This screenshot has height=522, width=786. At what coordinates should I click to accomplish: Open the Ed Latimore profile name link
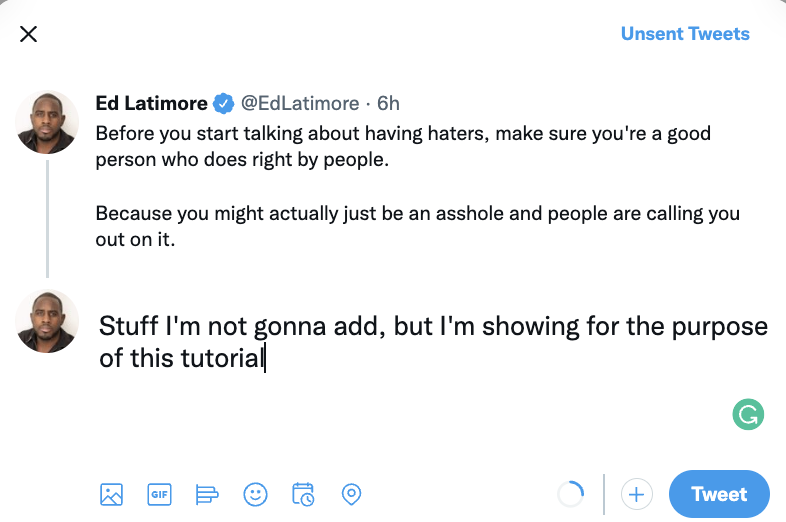tap(151, 103)
